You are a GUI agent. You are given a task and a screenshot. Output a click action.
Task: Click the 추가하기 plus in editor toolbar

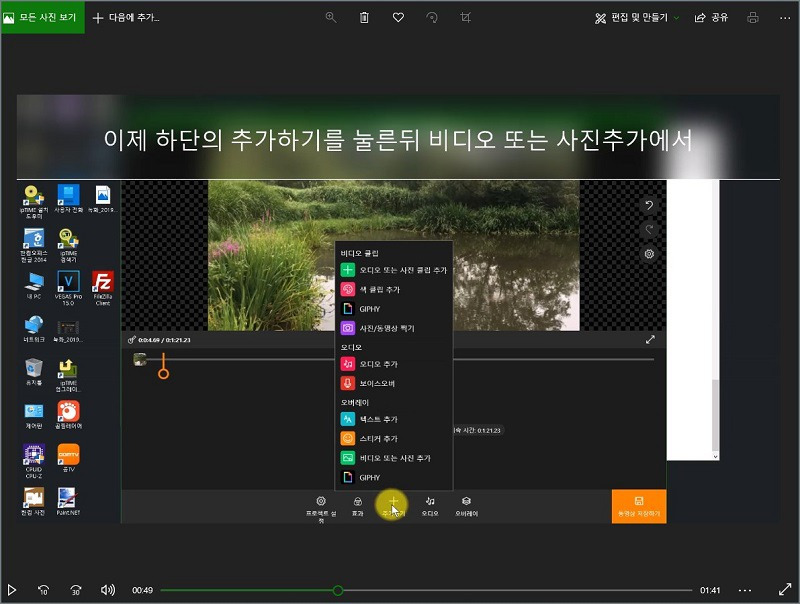(393, 507)
